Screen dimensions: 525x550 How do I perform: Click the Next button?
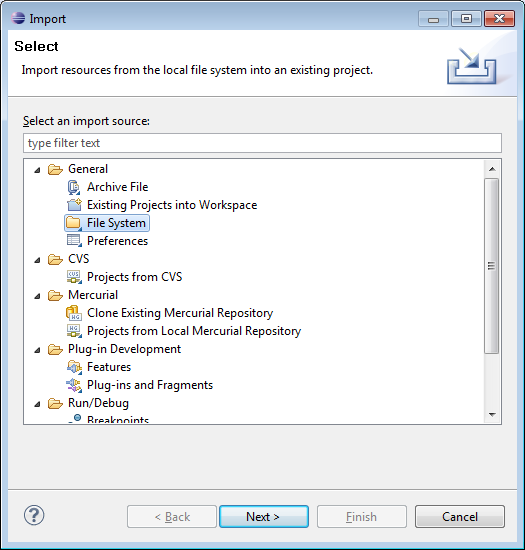264,517
